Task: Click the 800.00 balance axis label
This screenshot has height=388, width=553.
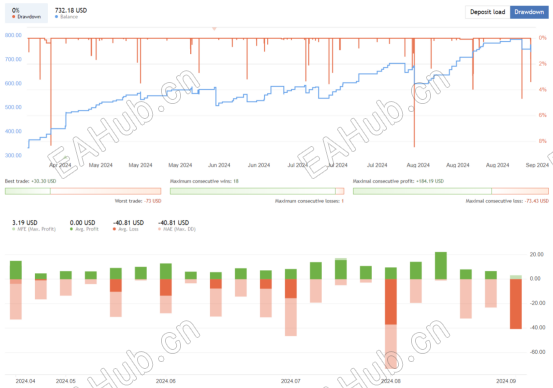Action: point(13,35)
